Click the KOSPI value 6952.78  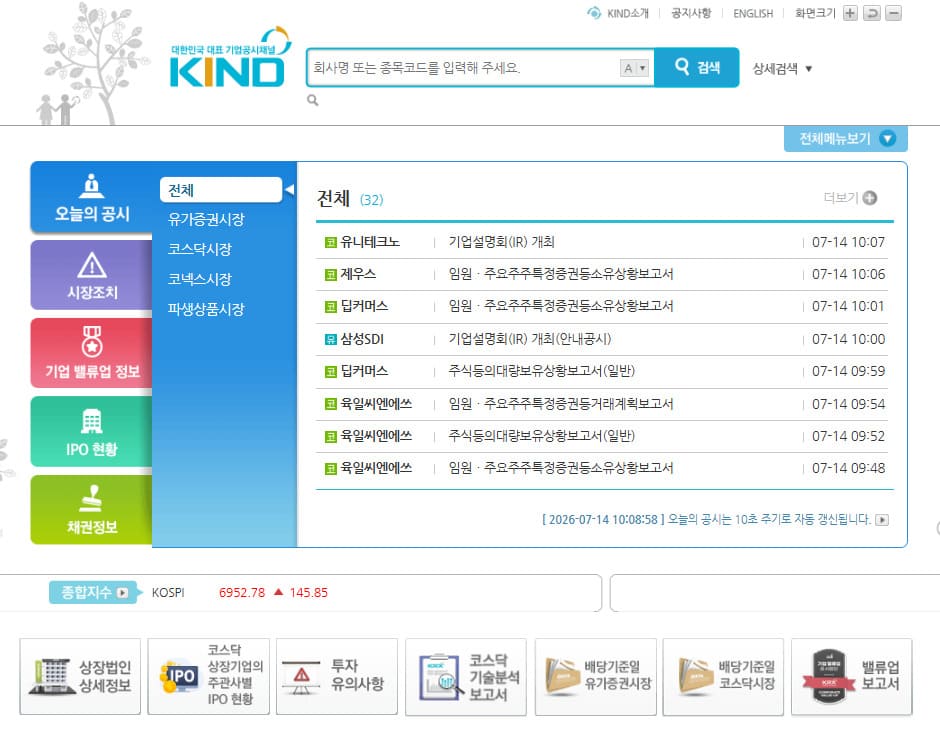coord(242,593)
